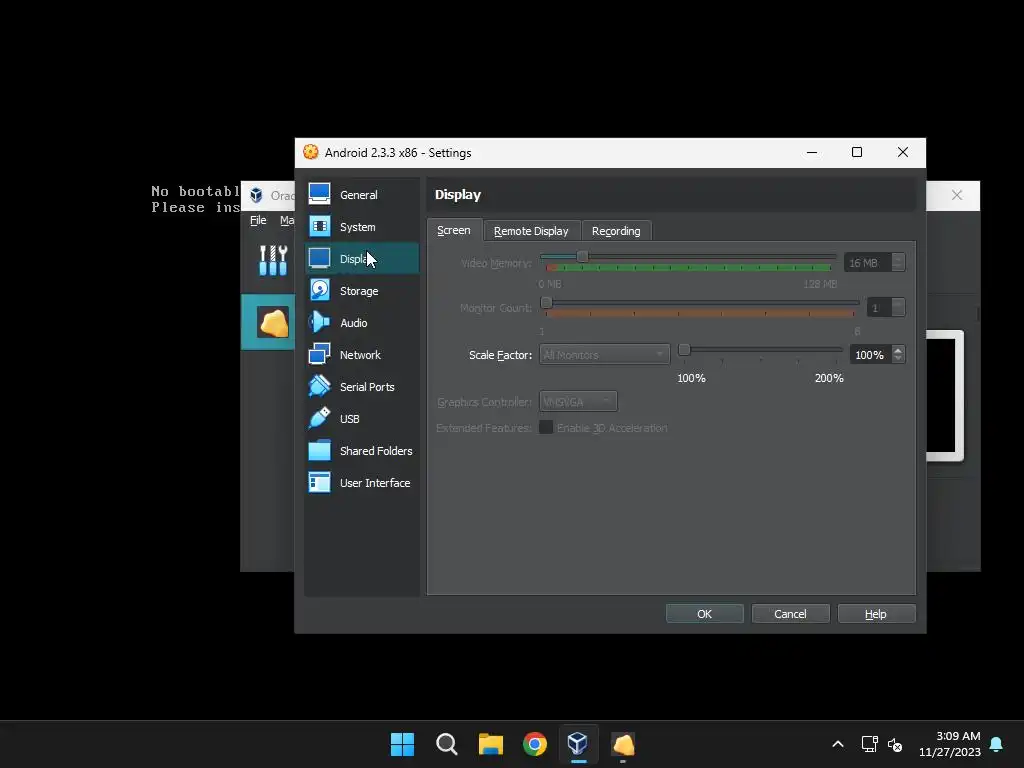Screen dimensions: 1024x768
Task: Open the Network settings category icon
Action: tap(319, 355)
